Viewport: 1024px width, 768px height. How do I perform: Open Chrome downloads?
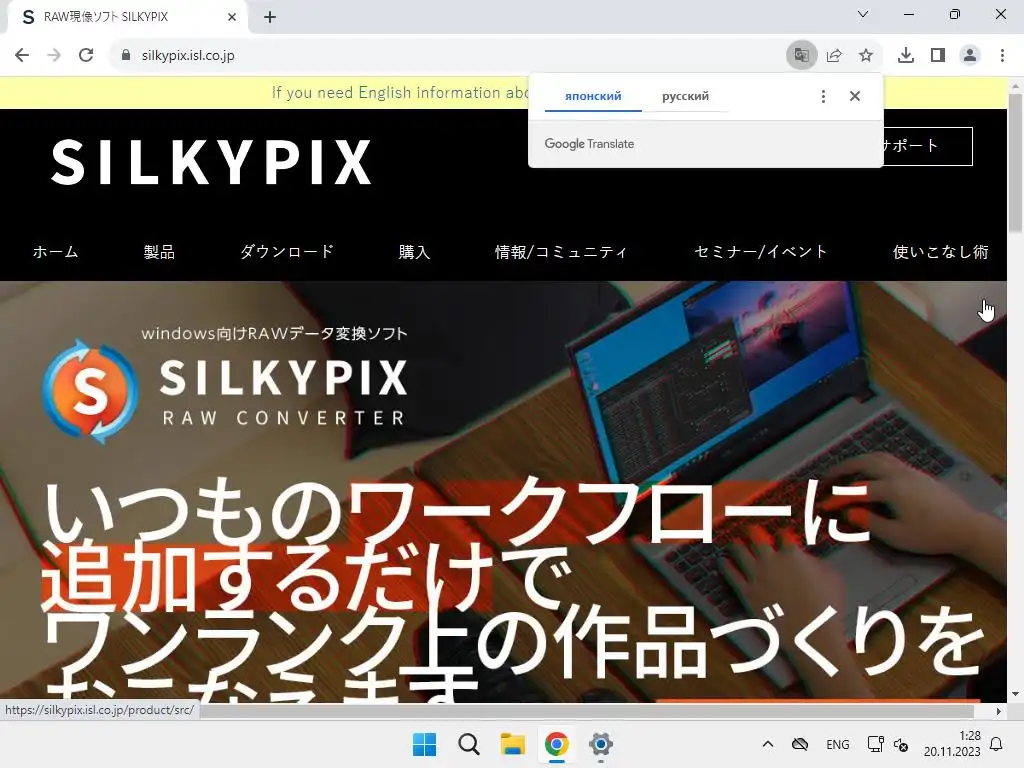click(906, 56)
